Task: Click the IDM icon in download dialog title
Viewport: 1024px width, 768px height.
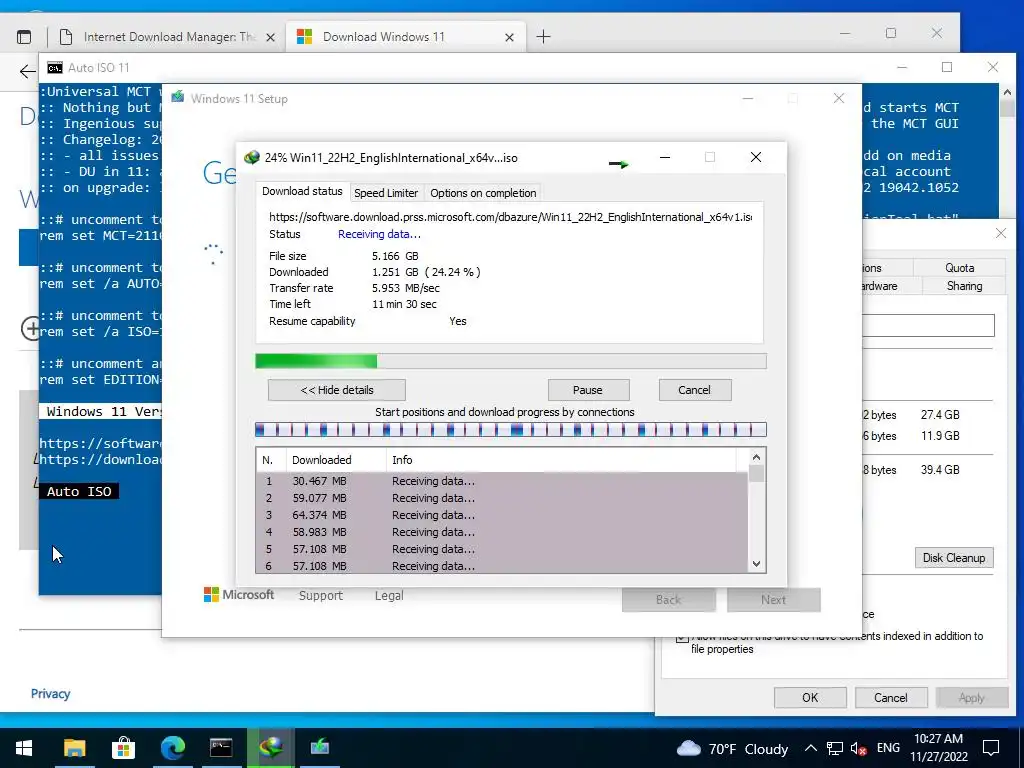Action: coord(251,157)
